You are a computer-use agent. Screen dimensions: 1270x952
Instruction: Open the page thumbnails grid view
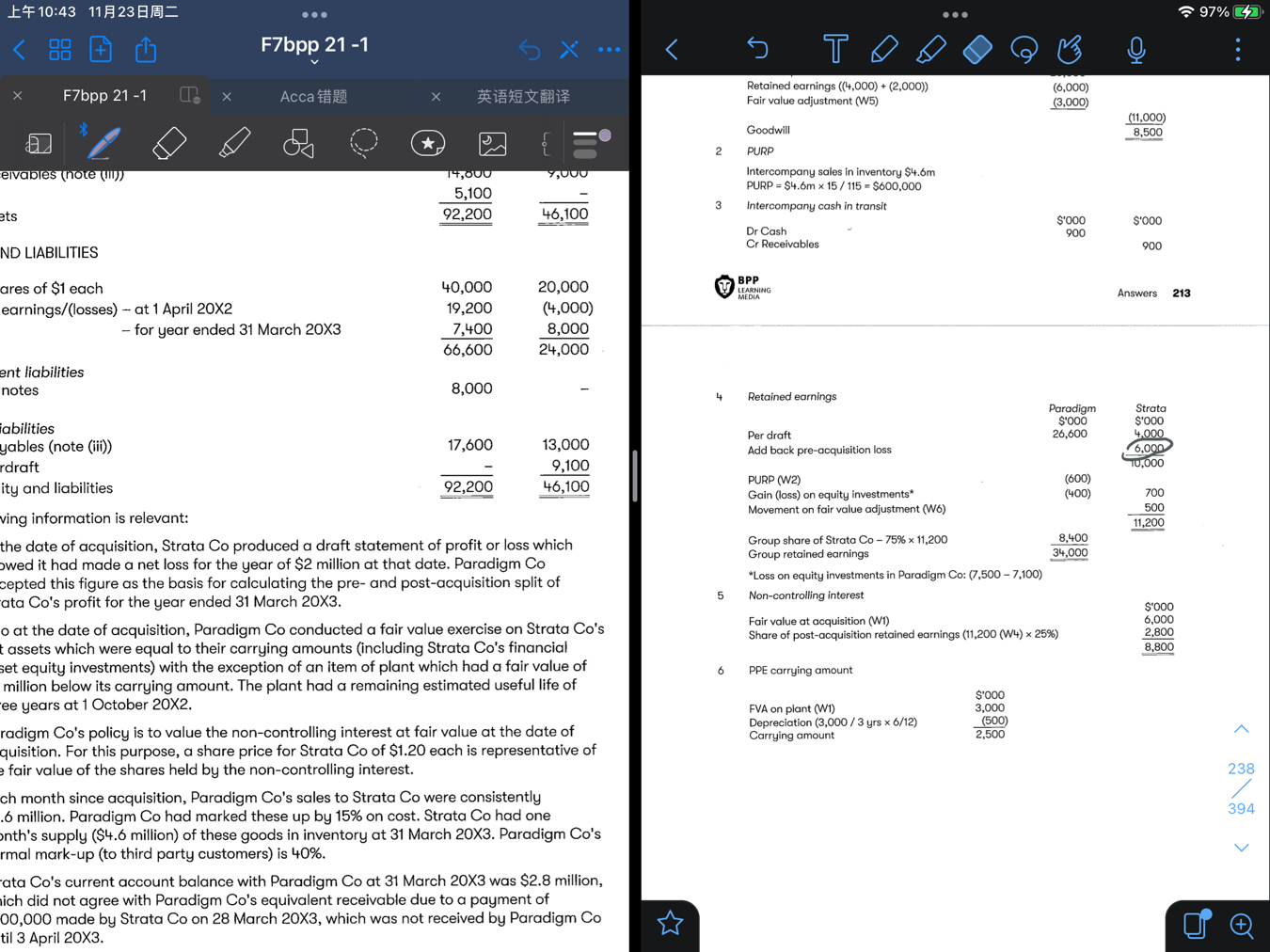coord(59,50)
